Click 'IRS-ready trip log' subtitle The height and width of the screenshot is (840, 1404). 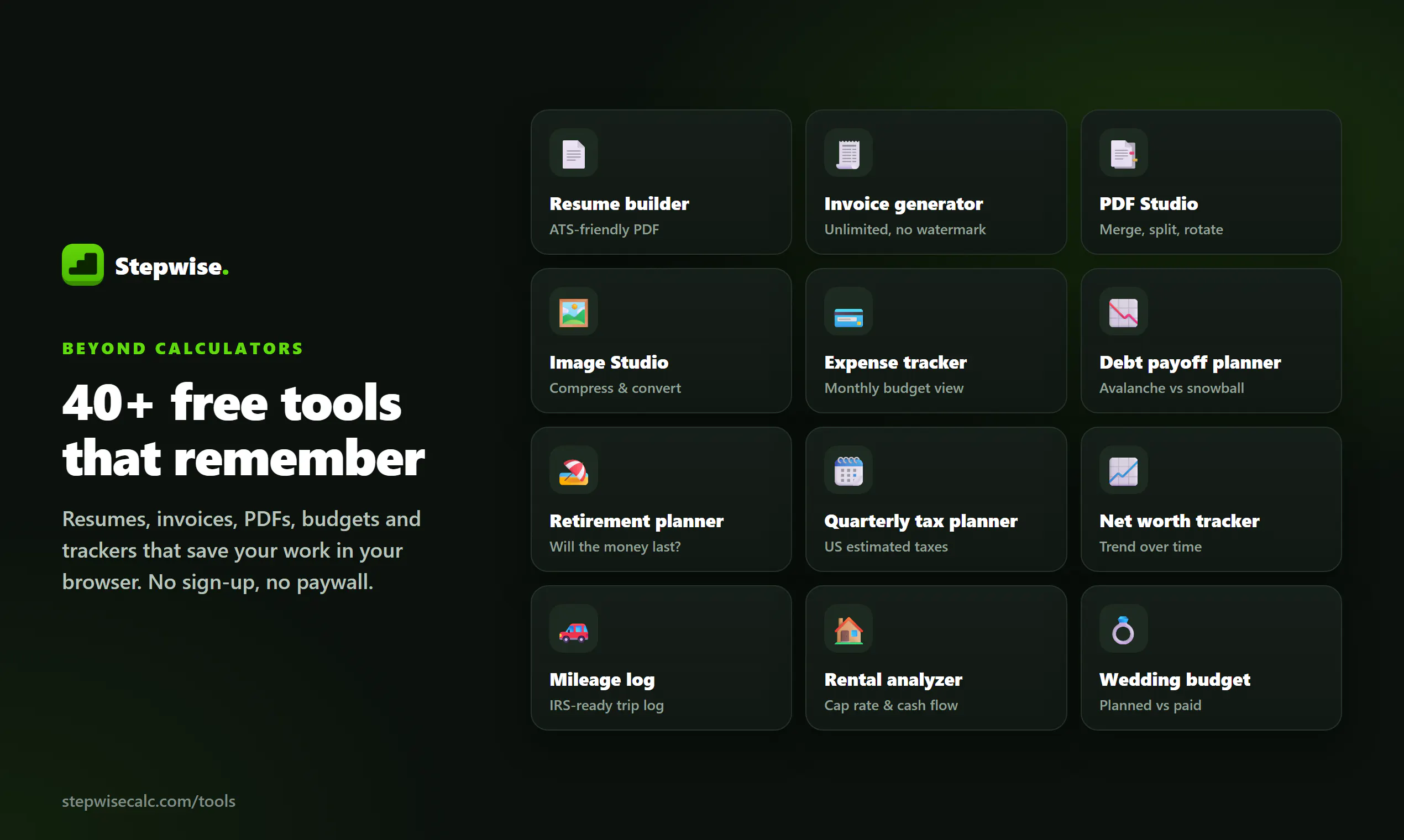coord(606,705)
